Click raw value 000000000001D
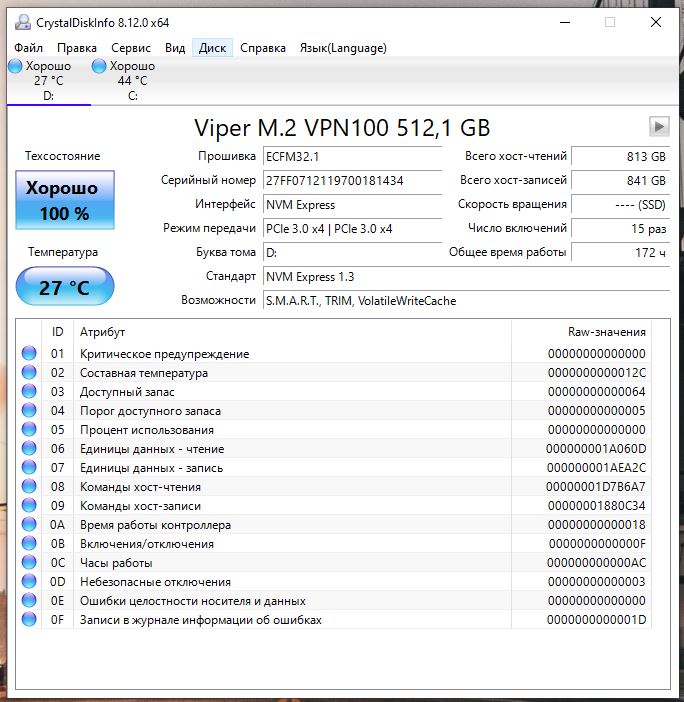This screenshot has height=702, width=684. point(597,620)
